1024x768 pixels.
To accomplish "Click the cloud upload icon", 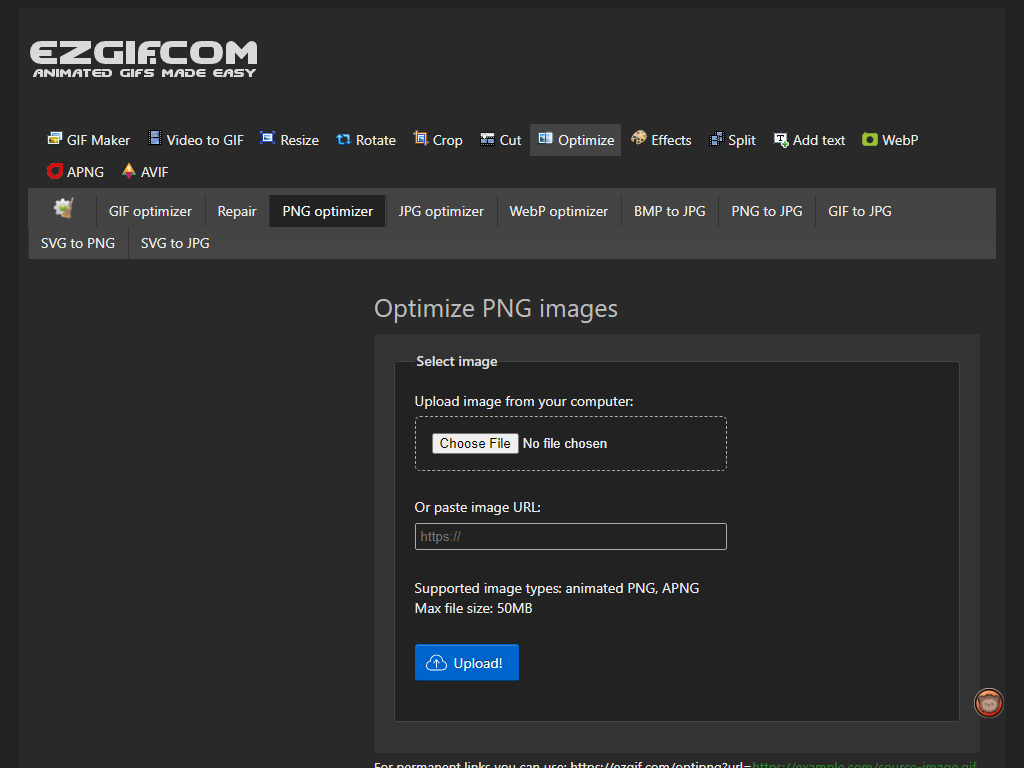I will (x=436, y=663).
